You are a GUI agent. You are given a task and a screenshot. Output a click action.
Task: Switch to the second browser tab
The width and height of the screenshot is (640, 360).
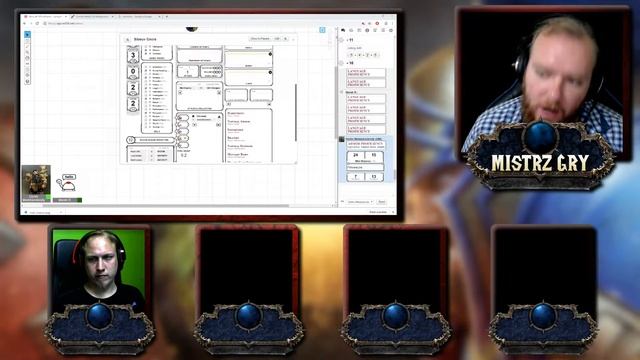point(92,17)
